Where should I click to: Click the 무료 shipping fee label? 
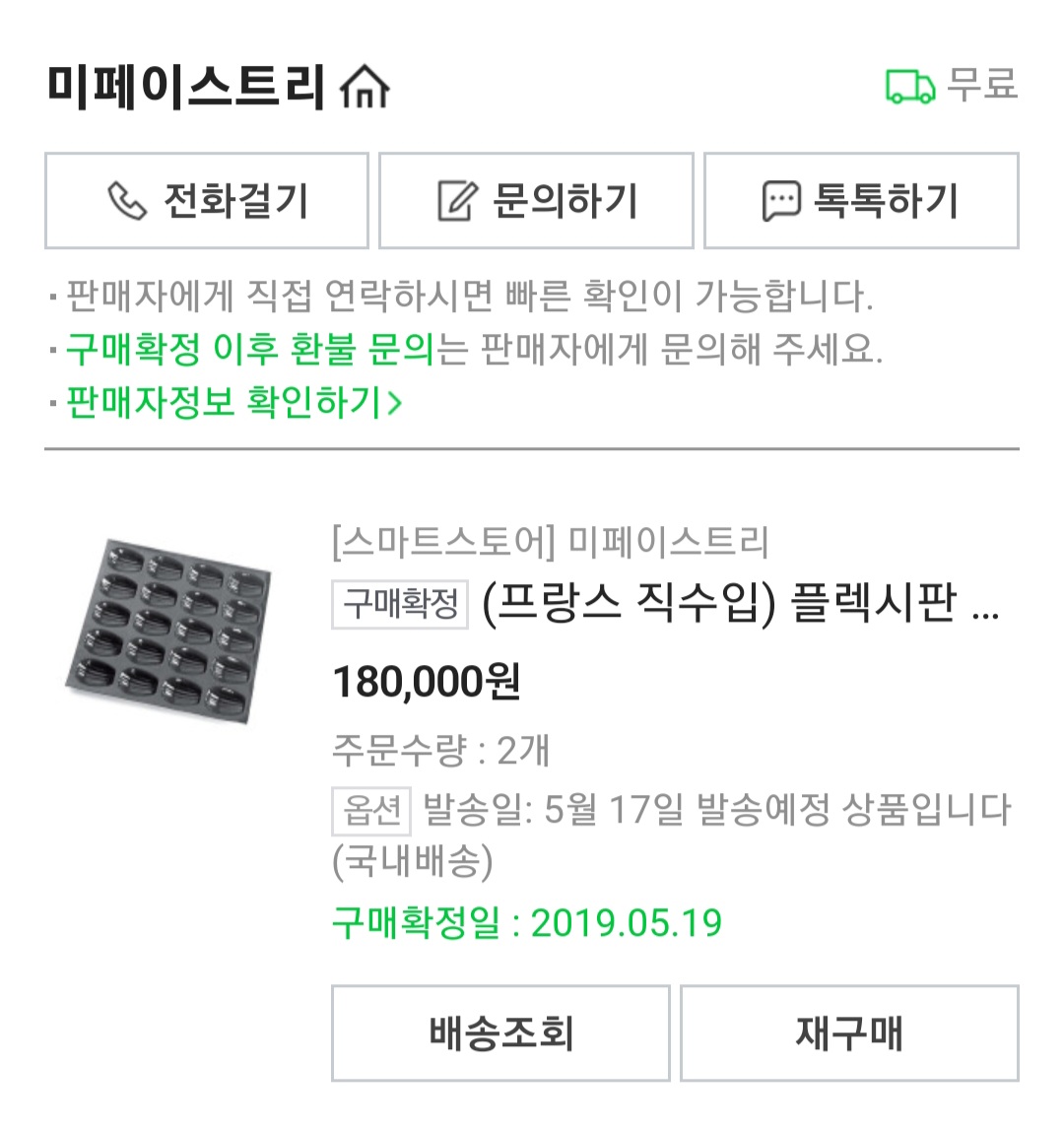pos(982,85)
